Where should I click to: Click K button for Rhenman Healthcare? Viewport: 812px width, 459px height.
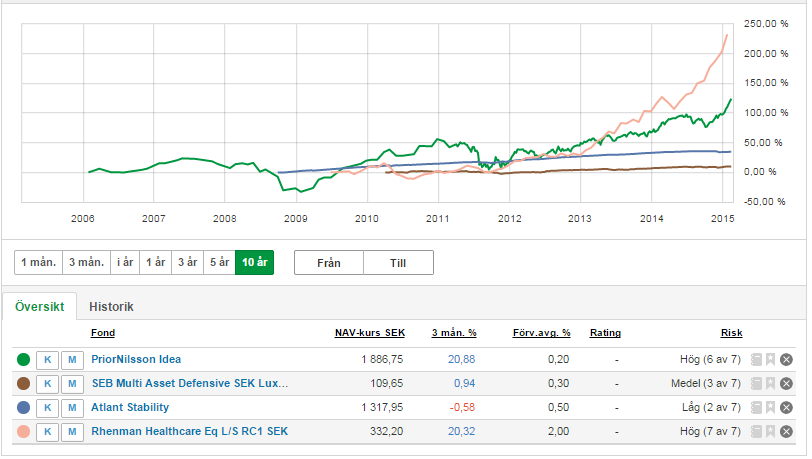pos(47,432)
